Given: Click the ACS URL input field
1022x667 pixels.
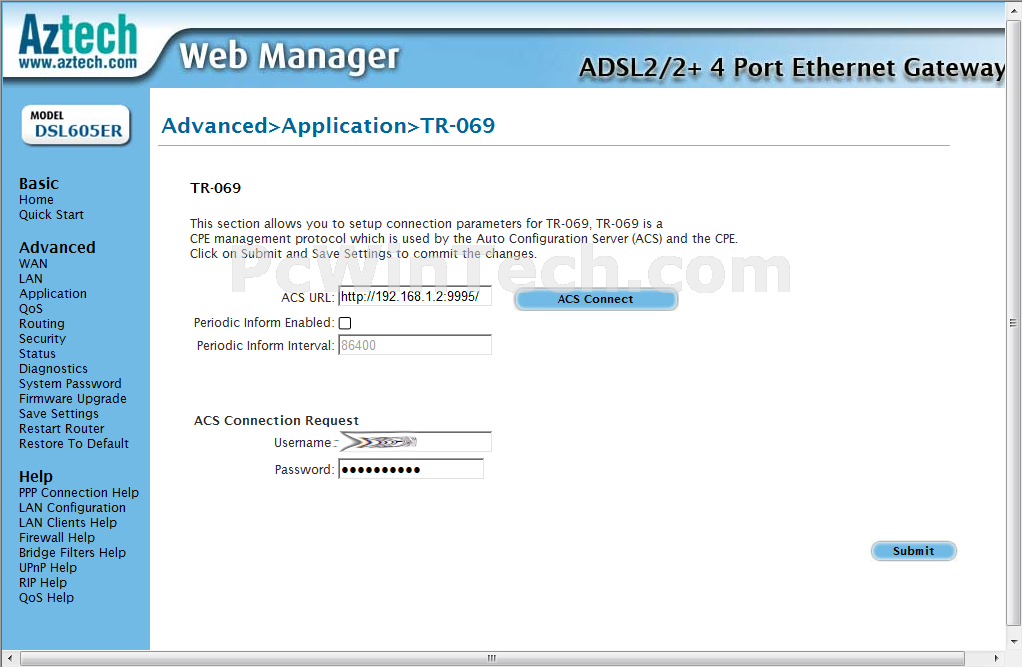Looking at the screenshot, I should [x=415, y=297].
